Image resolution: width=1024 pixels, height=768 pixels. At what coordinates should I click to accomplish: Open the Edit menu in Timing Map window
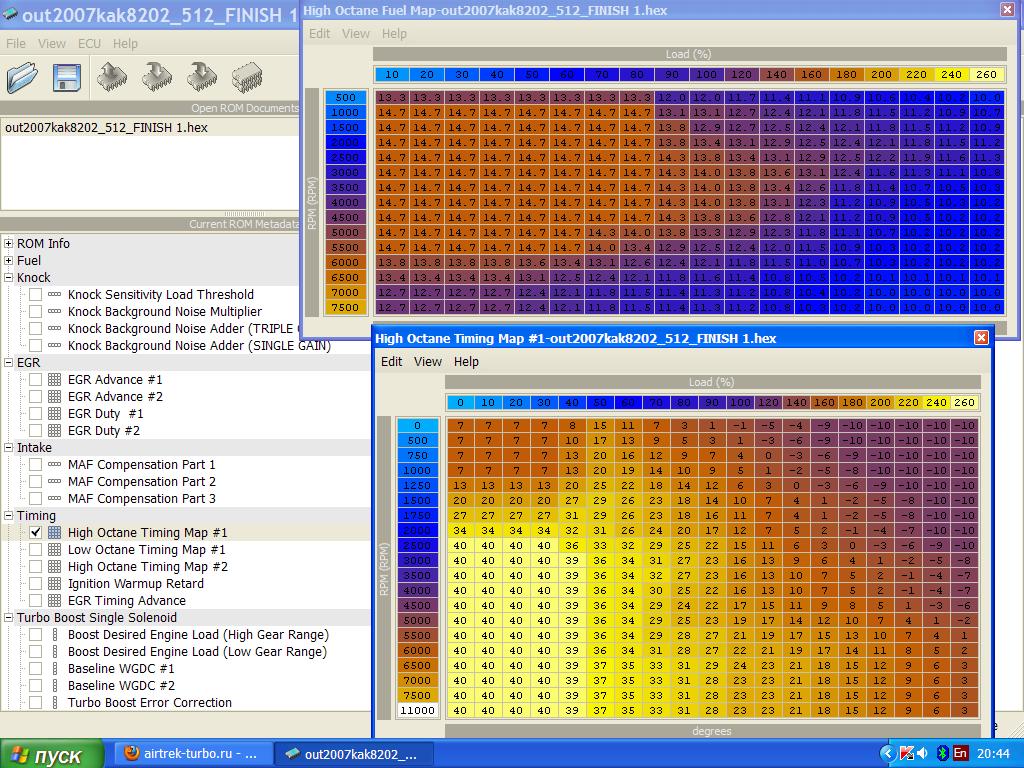[391, 361]
